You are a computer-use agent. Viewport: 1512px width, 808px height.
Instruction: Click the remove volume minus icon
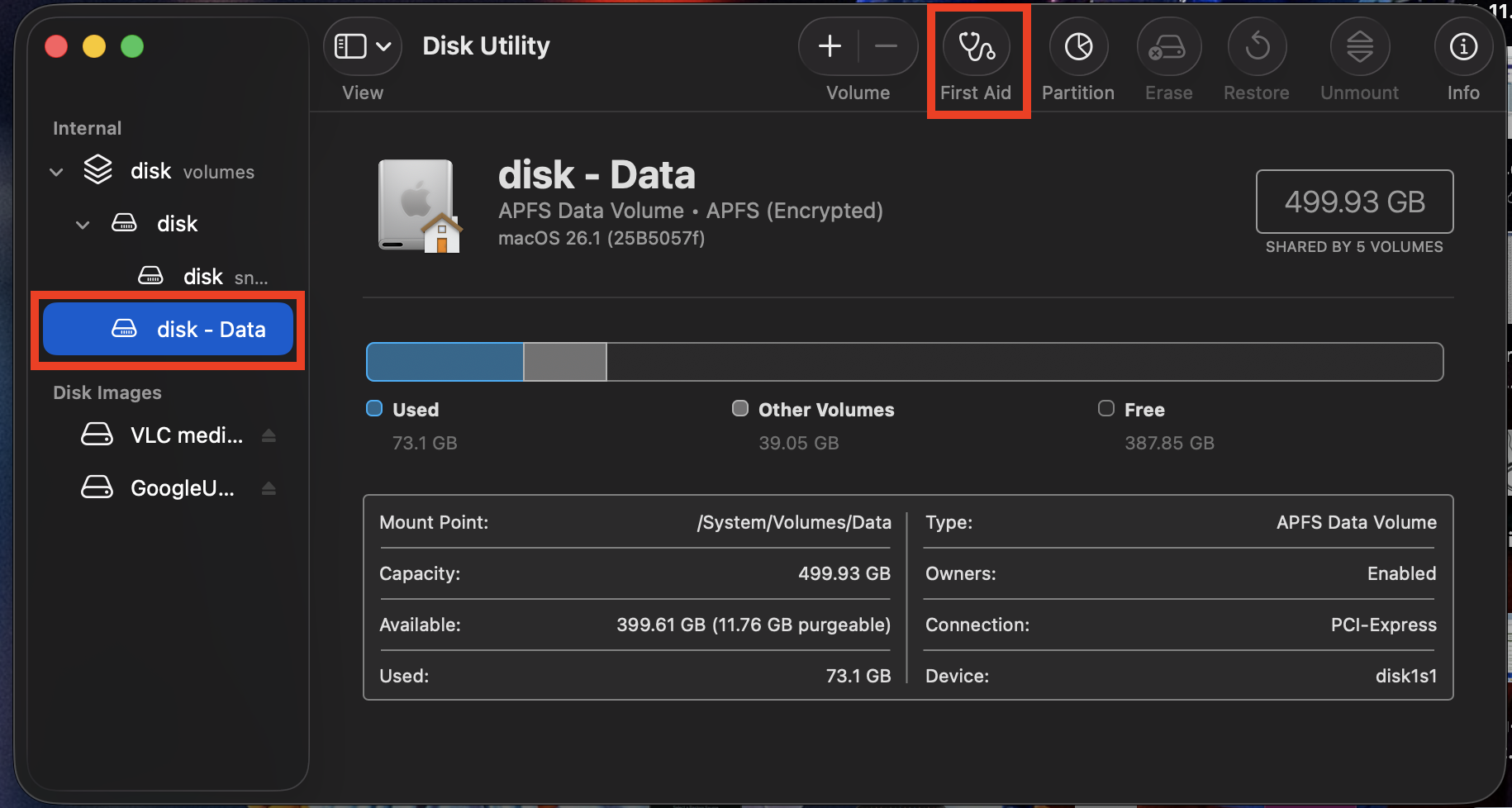tap(887, 46)
